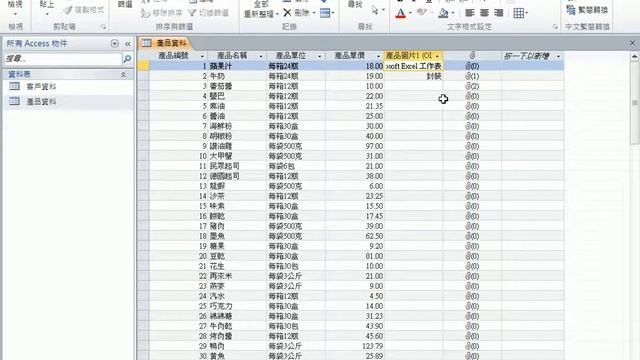Open 產品圖片1 column dropdown arrow
Screen dimensions: 640x360
(437, 56)
